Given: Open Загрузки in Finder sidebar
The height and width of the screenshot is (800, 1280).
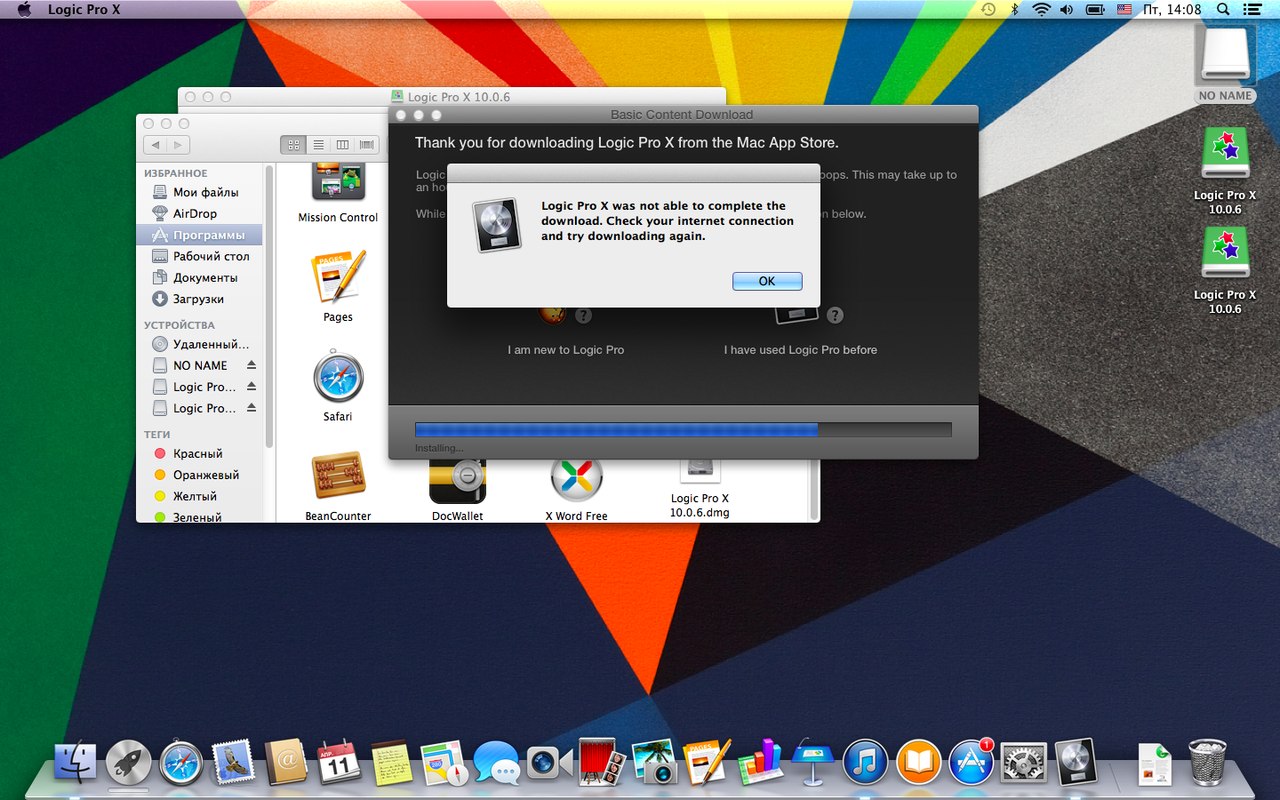Looking at the screenshot, I should (199, 299).
